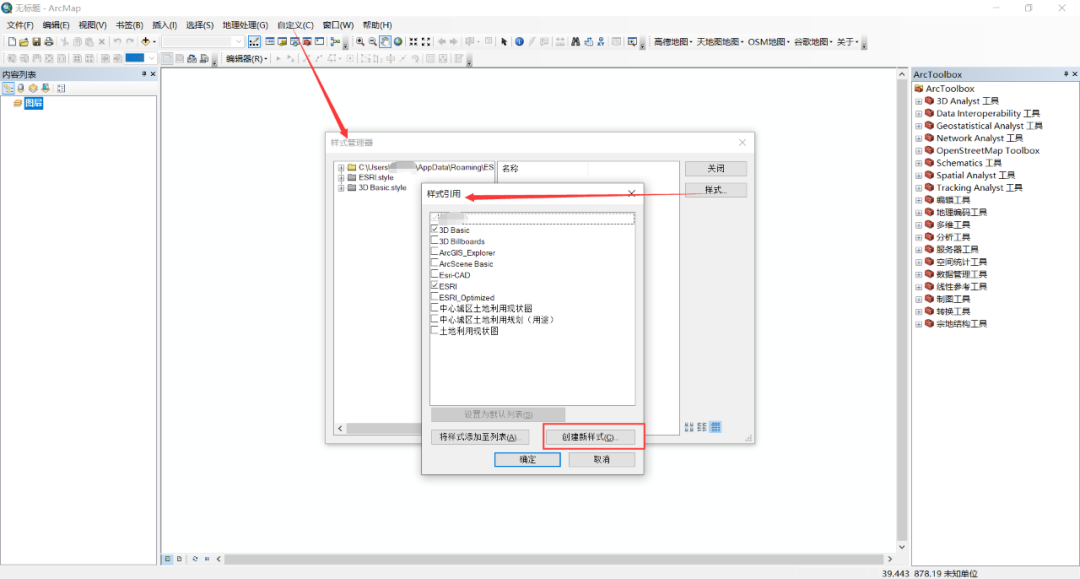Expand 数据管理工具 toolbox

tap(918, 275)
